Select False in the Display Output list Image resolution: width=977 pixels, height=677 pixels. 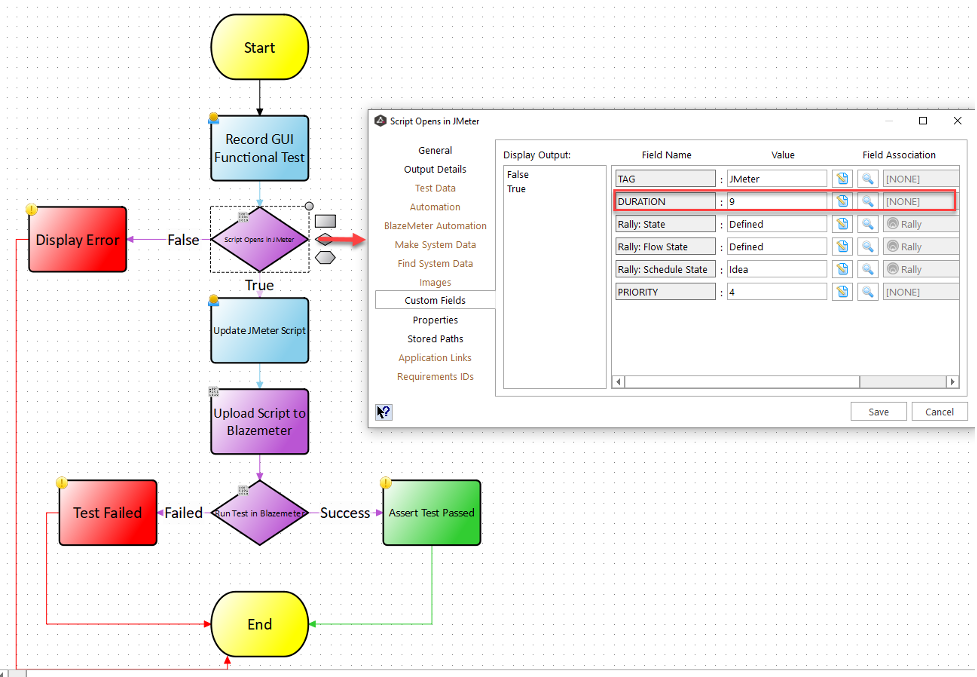[518, 175]
